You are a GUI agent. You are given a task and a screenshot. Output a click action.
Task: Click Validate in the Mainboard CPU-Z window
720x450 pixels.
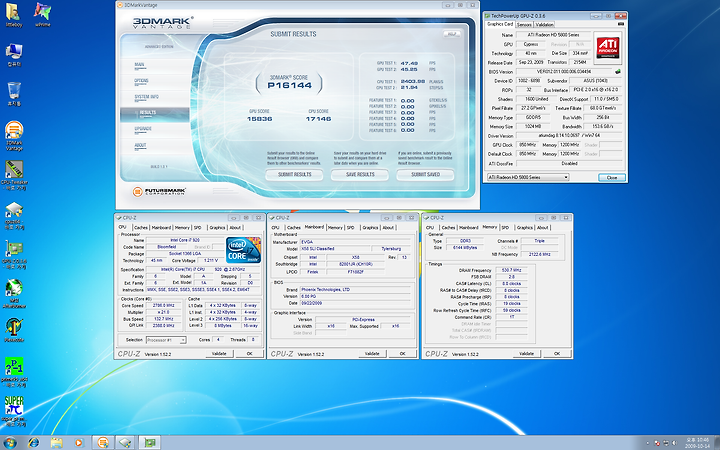[372, 354]
